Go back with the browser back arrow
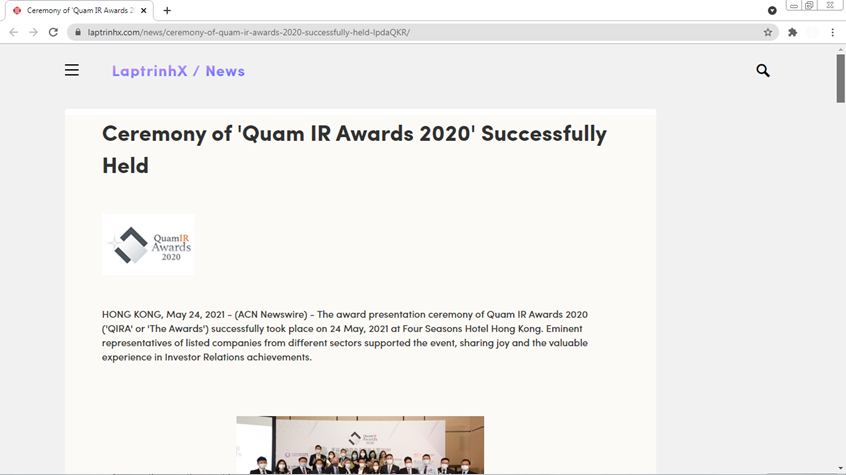This screenshot has height=475, width=846. pos(13,32)
